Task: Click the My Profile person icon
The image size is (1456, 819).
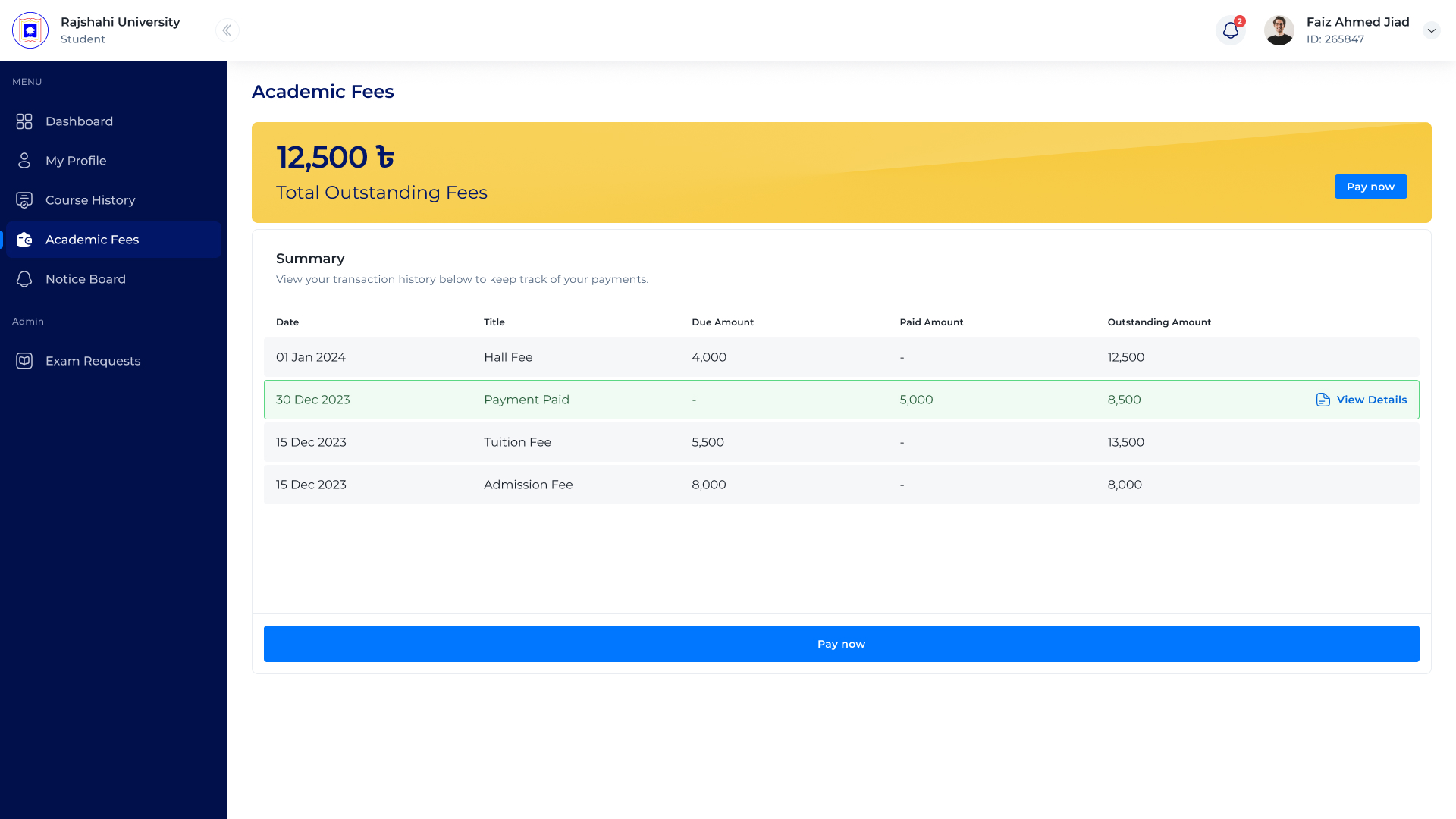Action: tap(24, 161)
